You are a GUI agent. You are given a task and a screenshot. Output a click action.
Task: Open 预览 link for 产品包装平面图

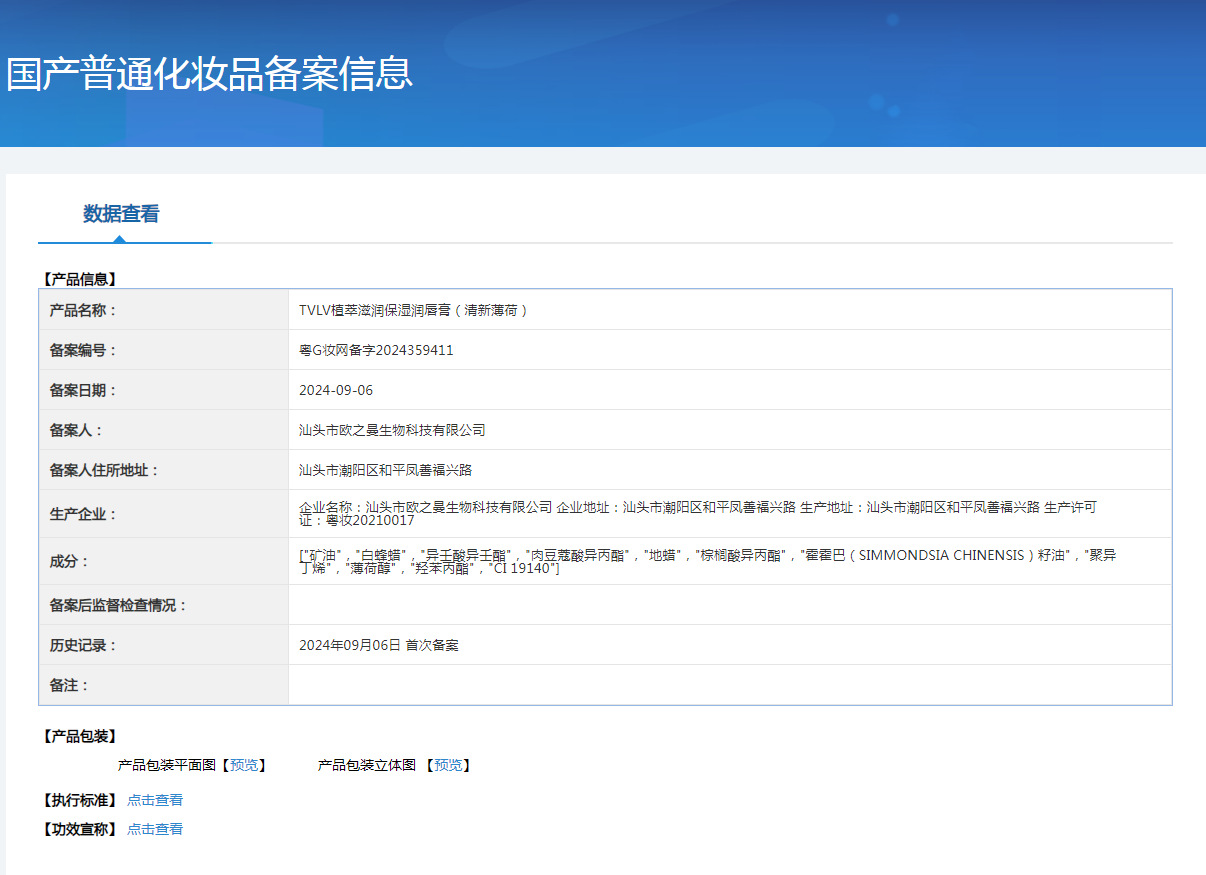244,765
